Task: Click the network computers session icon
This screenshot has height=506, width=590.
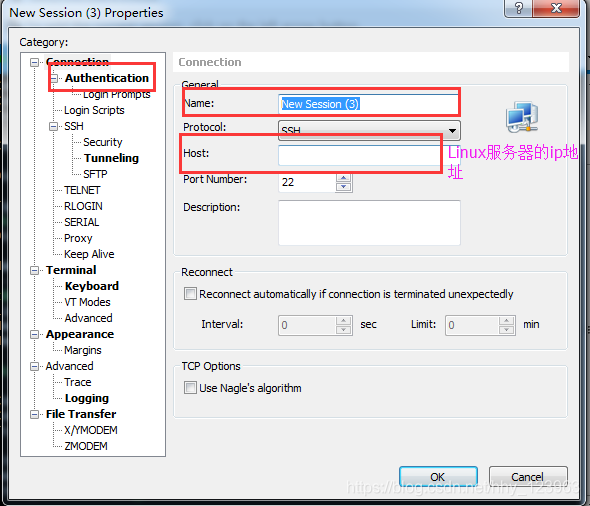Action: (522, 117)
